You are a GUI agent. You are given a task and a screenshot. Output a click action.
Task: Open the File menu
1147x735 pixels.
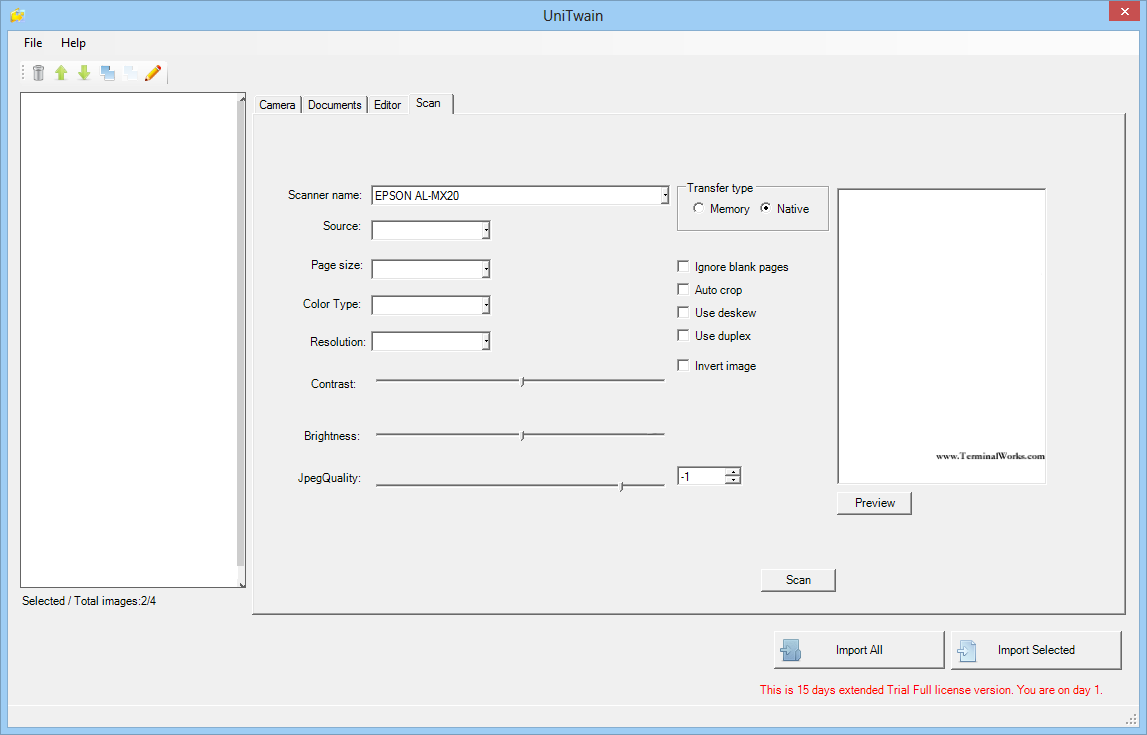[x=33, y=42]
